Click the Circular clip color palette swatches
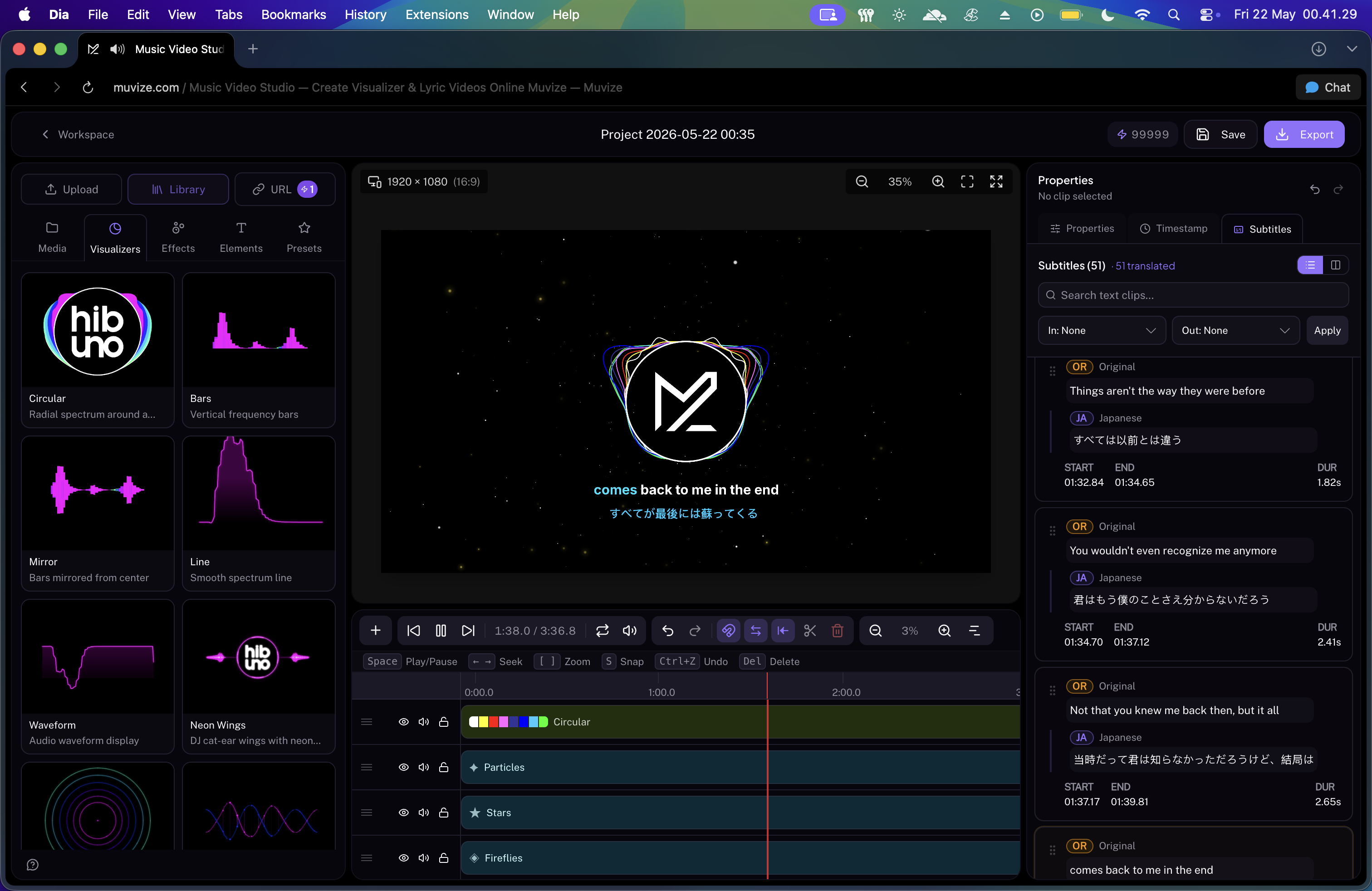Screen dimensions: 1372x891 pos(508,722)
